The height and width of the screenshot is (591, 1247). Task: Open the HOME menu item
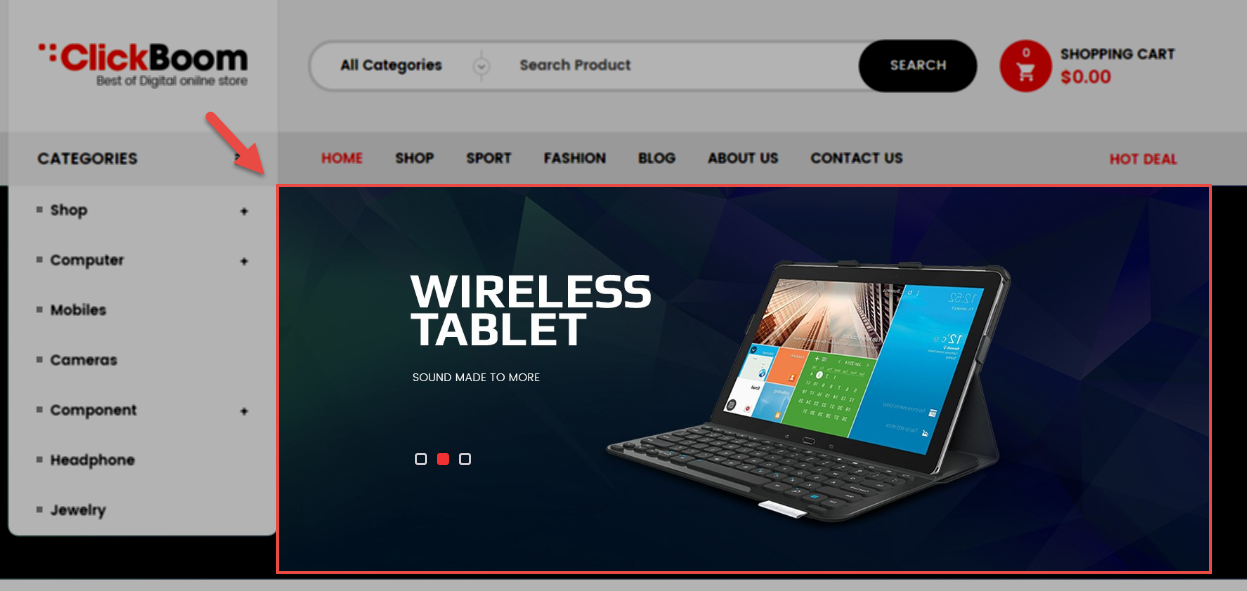342,158
